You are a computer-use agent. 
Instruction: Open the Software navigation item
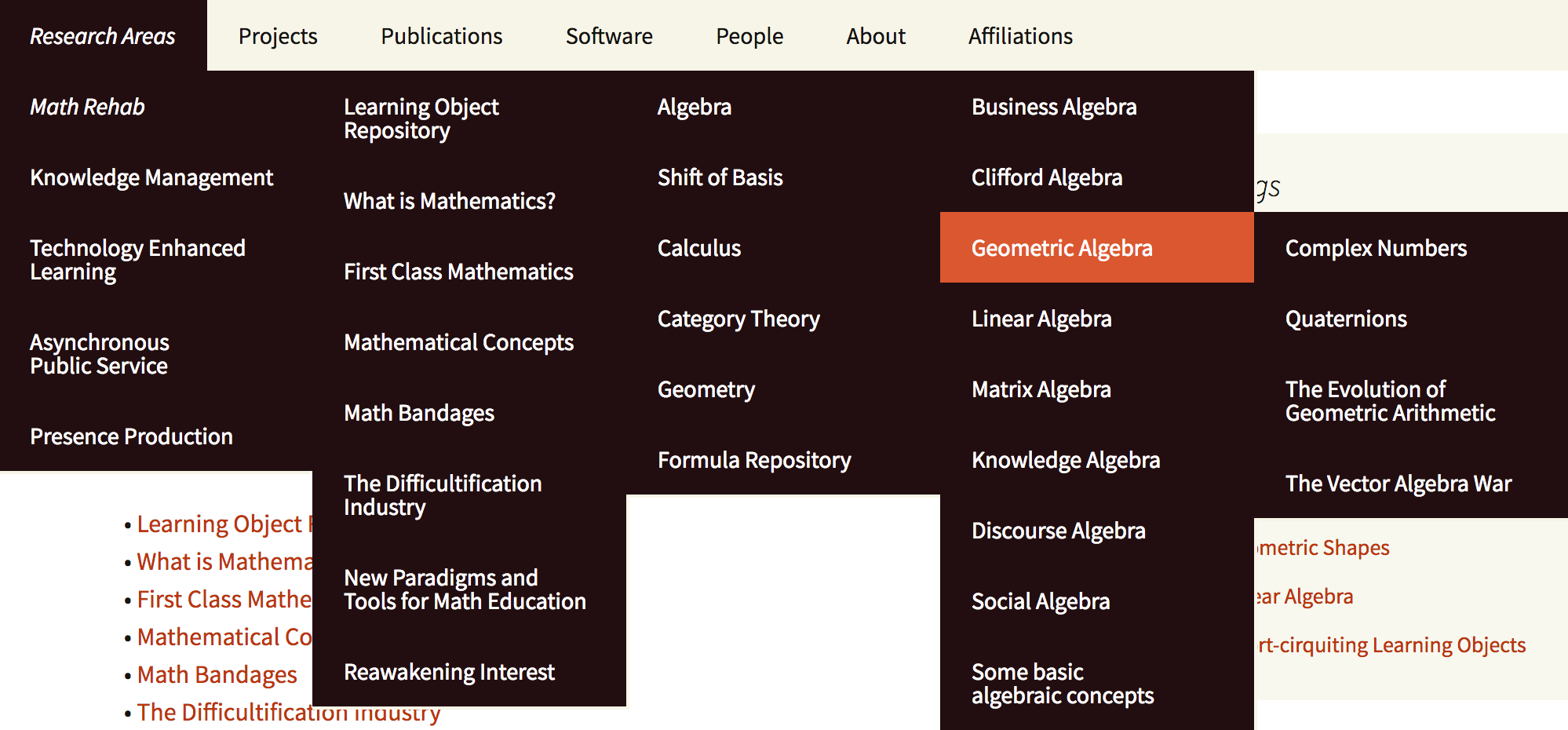[609, 36]
